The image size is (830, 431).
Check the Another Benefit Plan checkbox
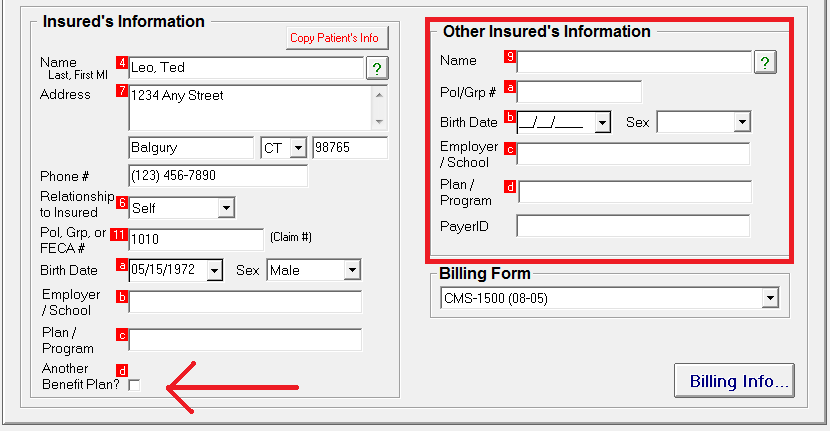(134, 386)
